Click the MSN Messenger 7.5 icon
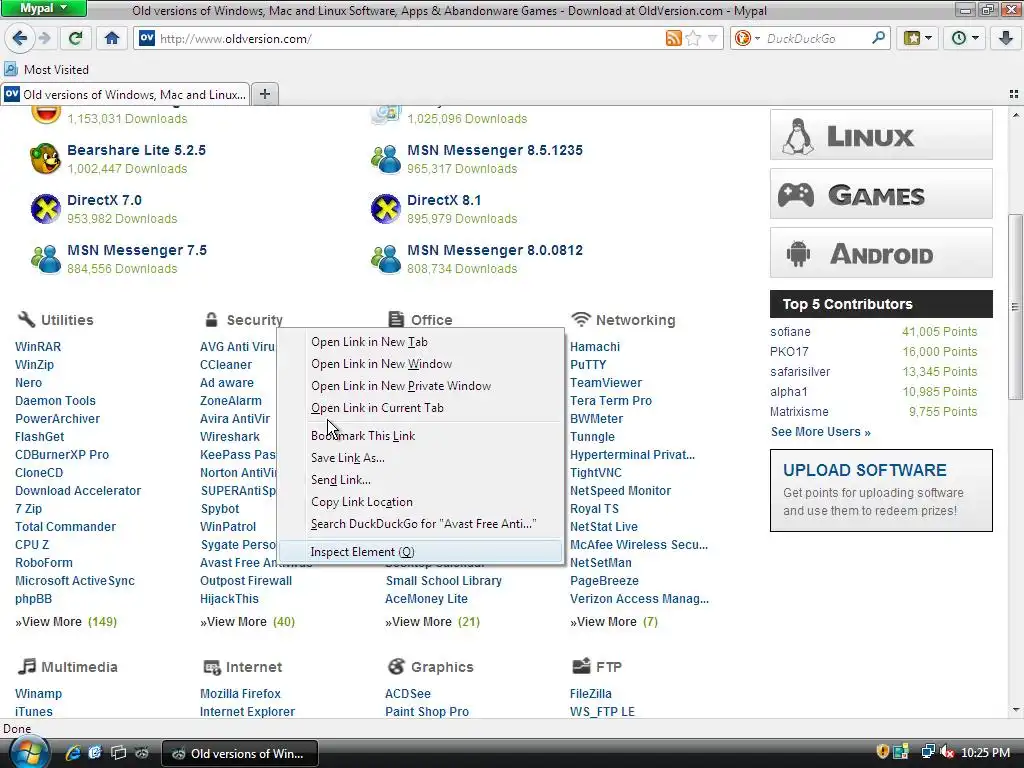 [46, 259]
